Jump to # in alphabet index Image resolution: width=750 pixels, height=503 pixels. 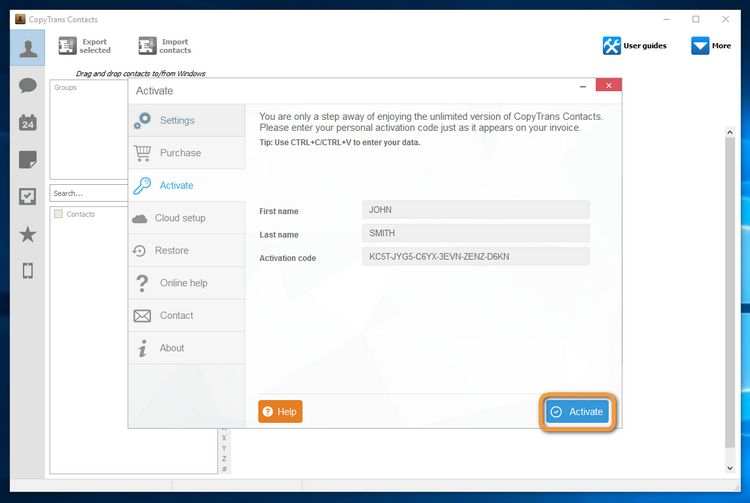click(x=224, y=469)
